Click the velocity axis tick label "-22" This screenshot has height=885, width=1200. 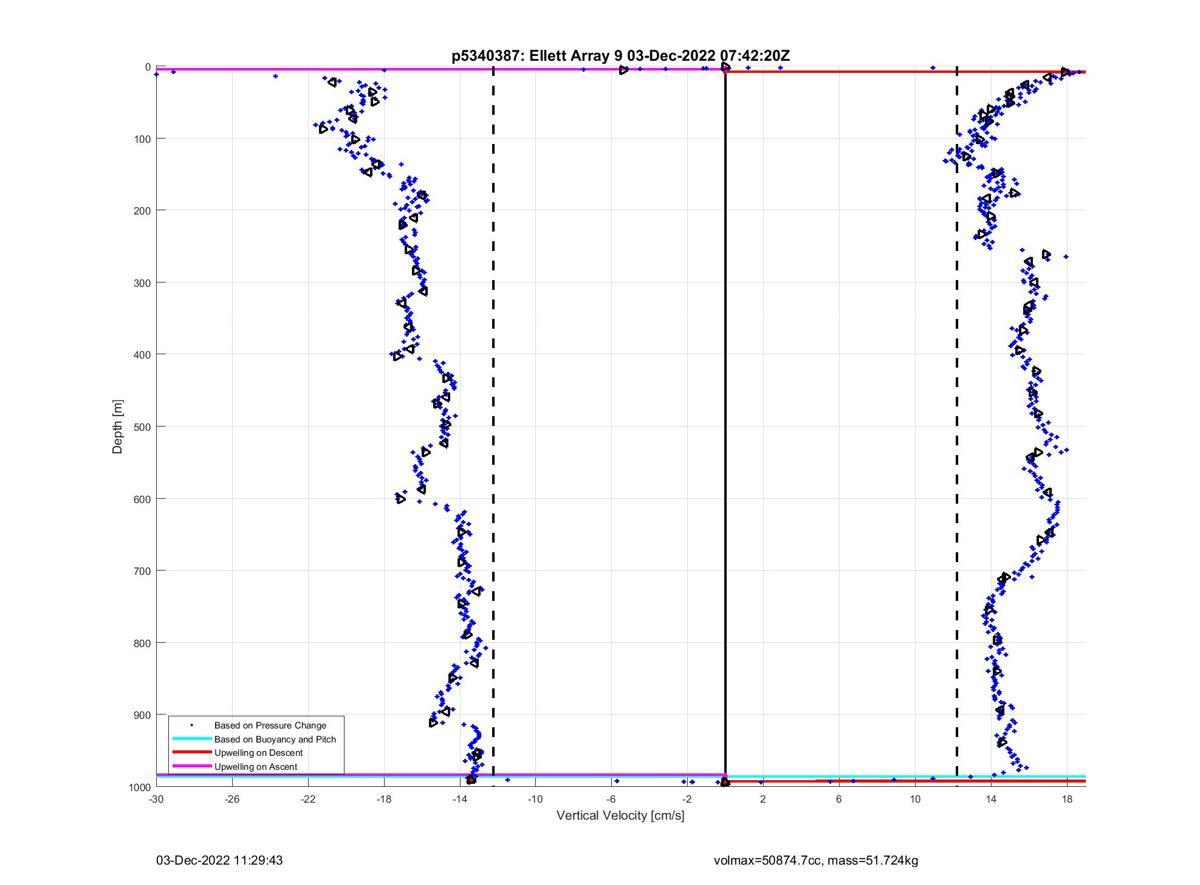pyautogui.click(x=308, y=799)
